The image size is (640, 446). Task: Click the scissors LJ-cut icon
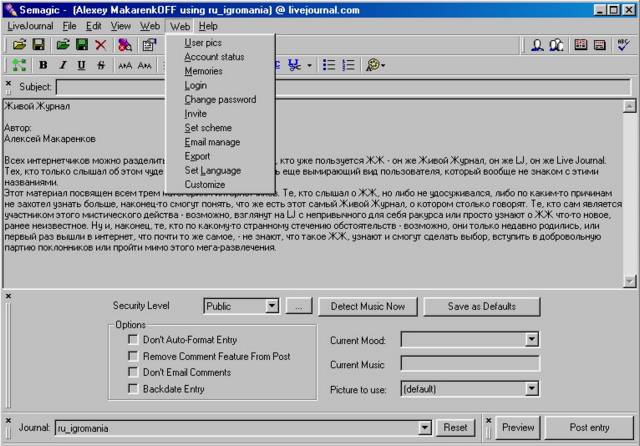[x=294, y=65]
